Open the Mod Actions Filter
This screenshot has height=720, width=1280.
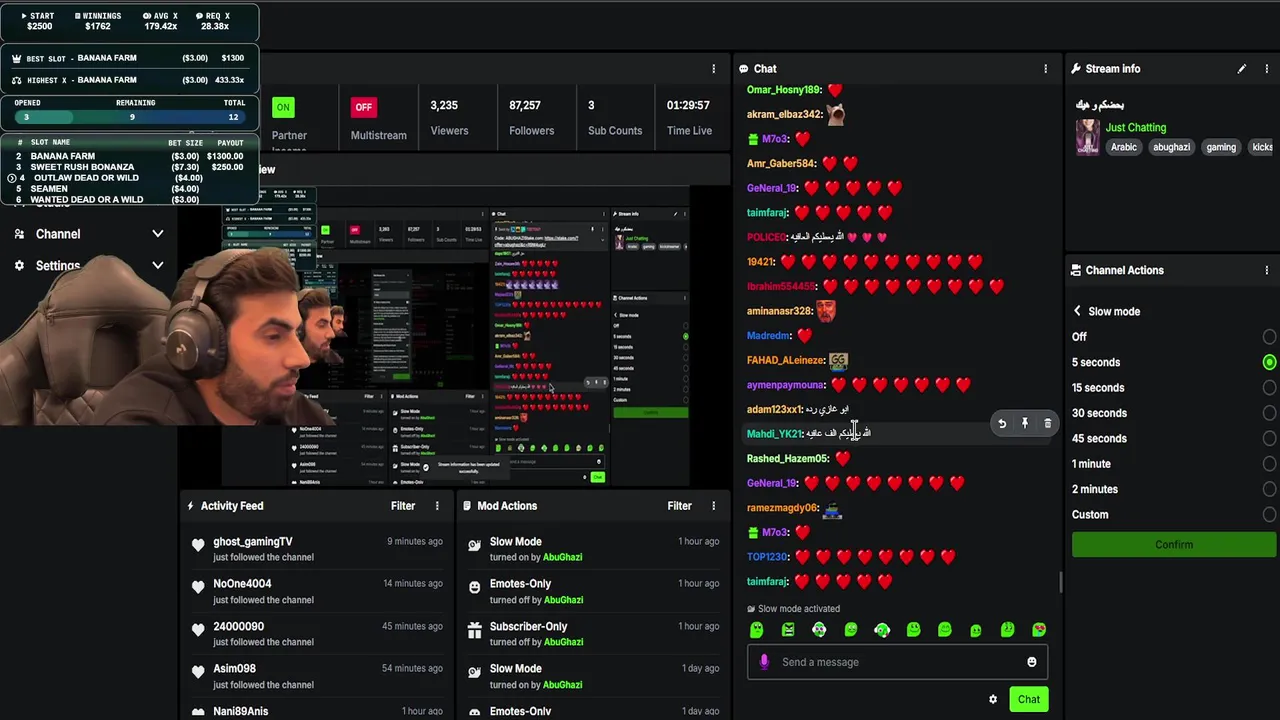click(679, 506)
